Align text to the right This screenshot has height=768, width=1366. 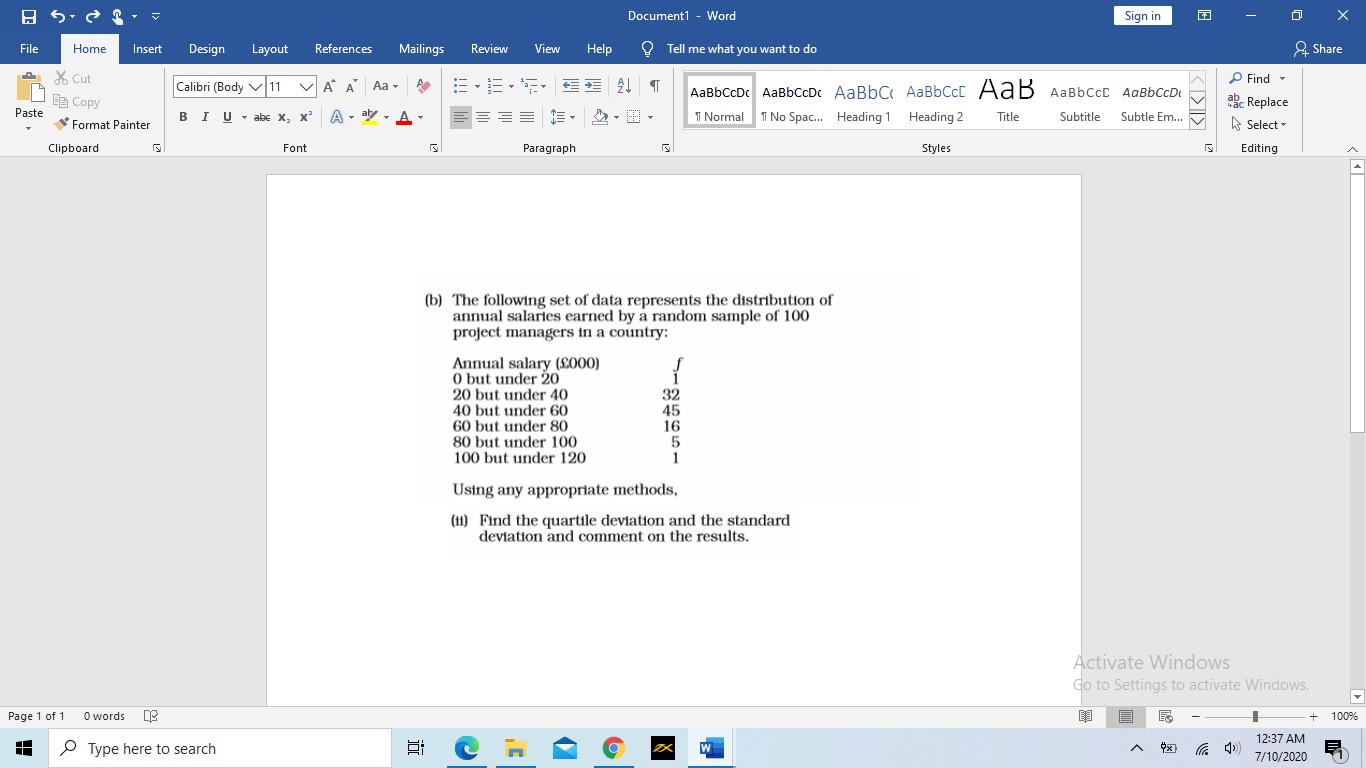coord(505,117)
